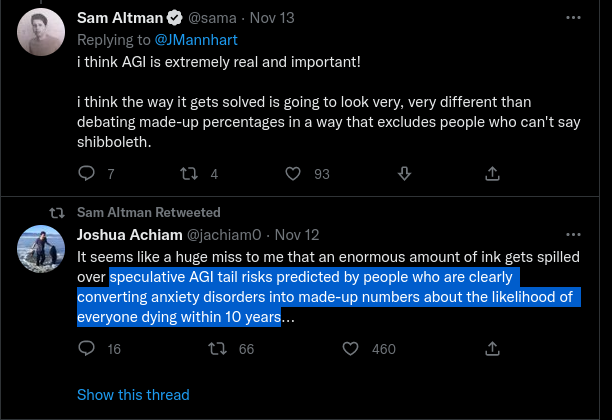This screenshot has height=420, width=612.
Task: Click the Show this thread link
Action: pyautogui.click(x=133, y=395)
